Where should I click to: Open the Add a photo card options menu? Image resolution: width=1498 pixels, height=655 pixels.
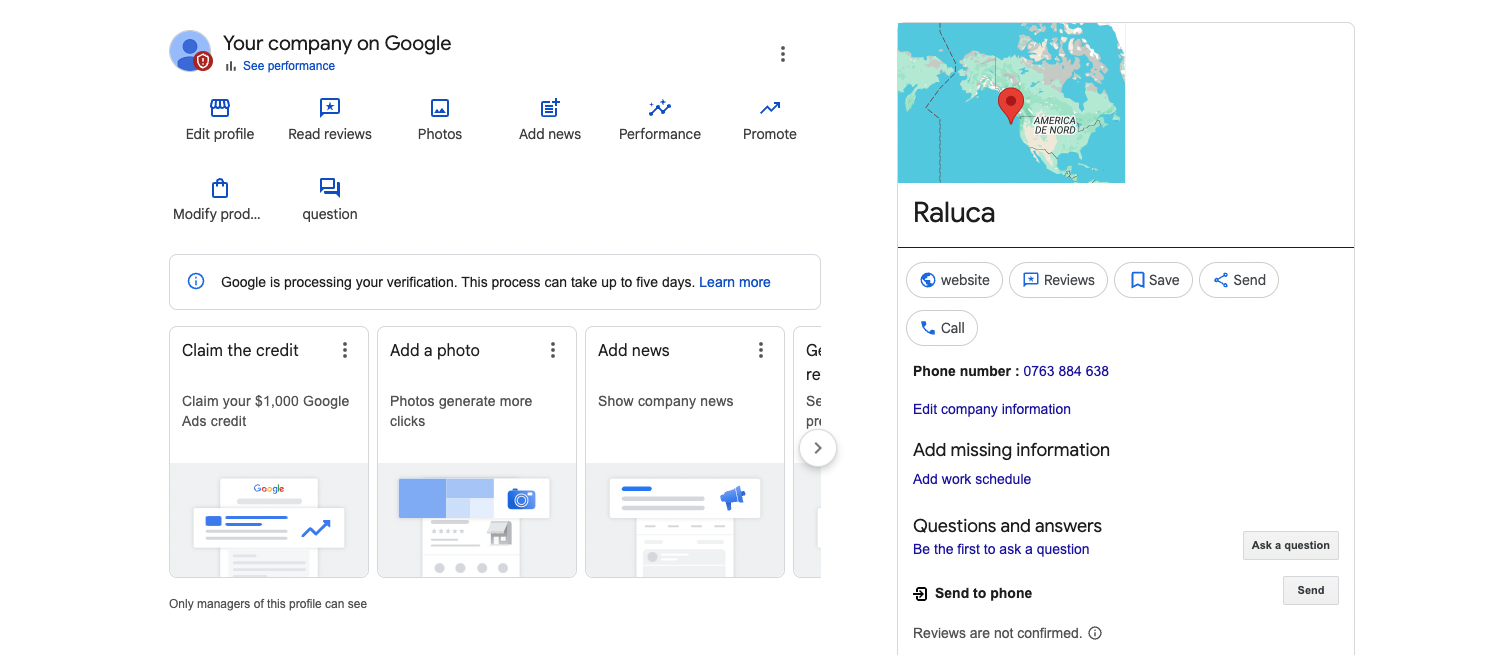(553, 350)
